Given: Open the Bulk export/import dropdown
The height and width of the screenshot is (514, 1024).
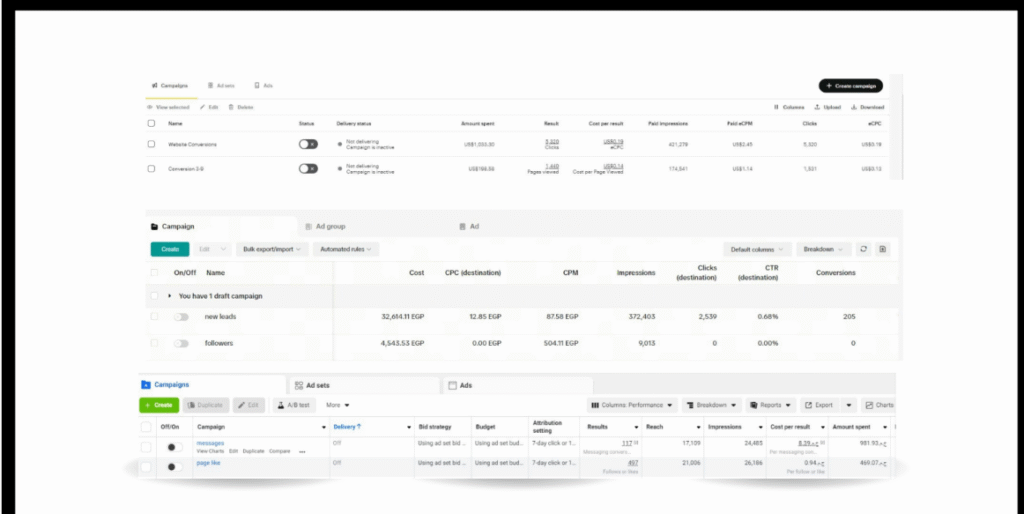Looking at the screenshot, I should (x=271, y=249).
